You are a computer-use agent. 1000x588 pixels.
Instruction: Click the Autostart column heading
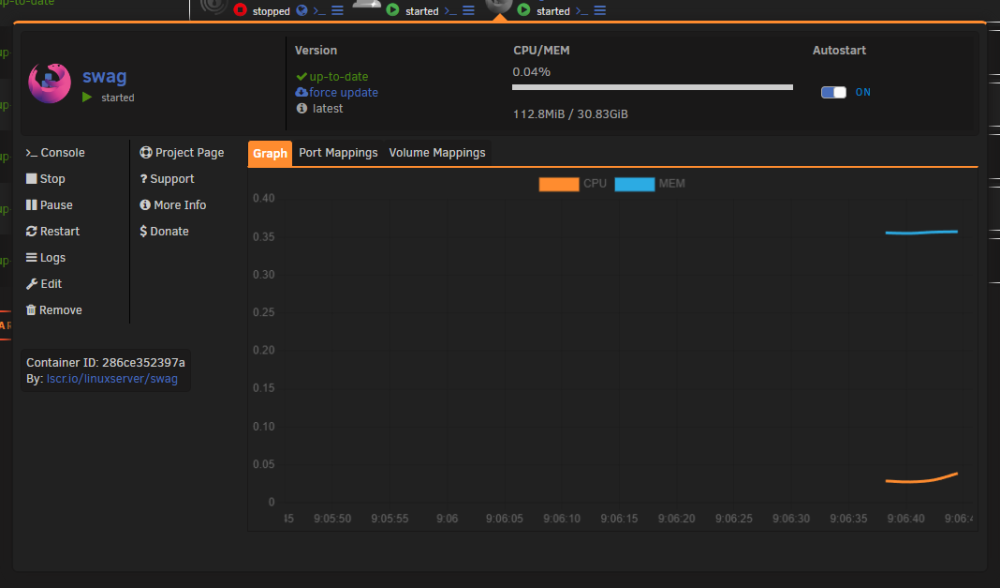839,50
